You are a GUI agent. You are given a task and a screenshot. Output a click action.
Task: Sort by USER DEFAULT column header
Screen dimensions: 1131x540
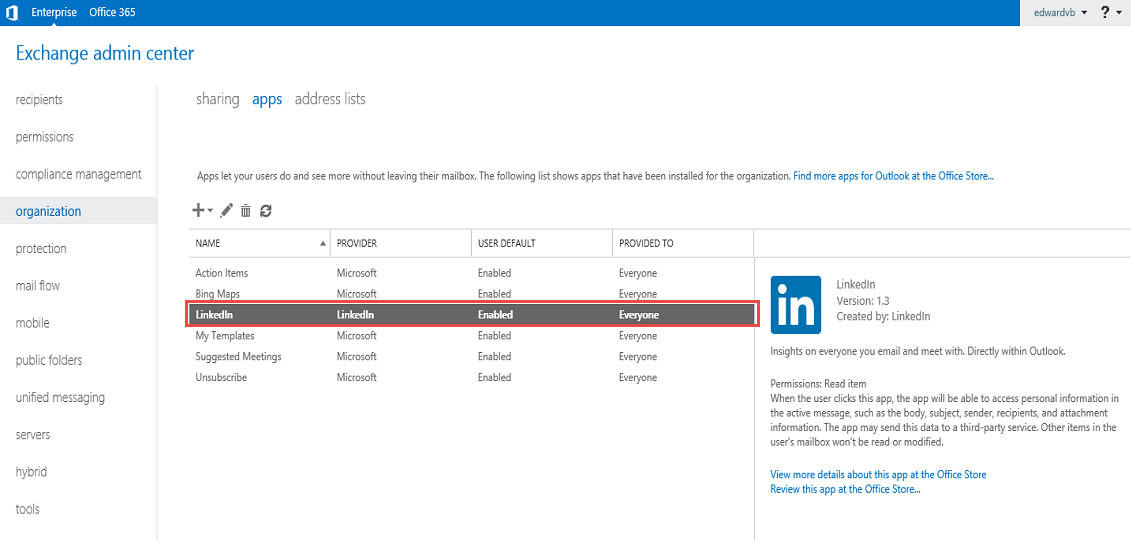pyautogui.click(x=542, y=244)
